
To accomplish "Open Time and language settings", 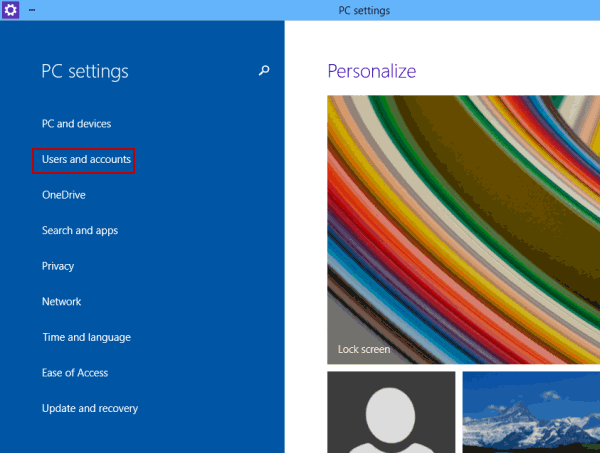I will [86, 337].
